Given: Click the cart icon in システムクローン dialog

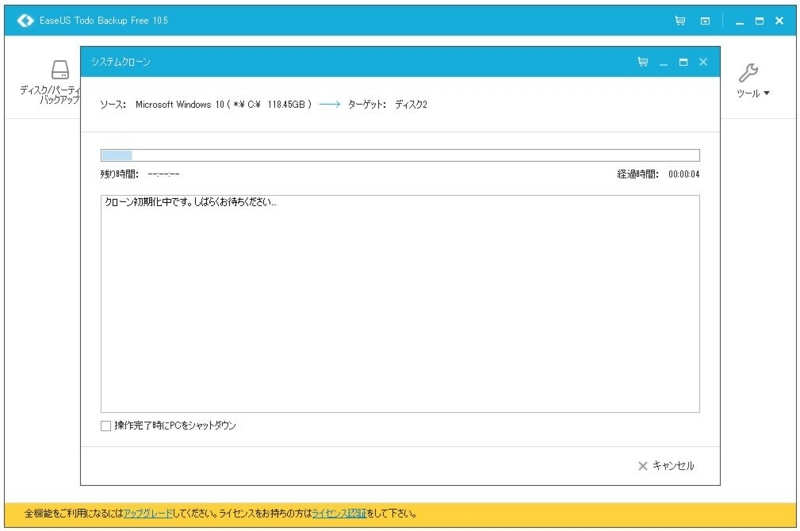Looking at the screenshot, I should click(643, 62).
